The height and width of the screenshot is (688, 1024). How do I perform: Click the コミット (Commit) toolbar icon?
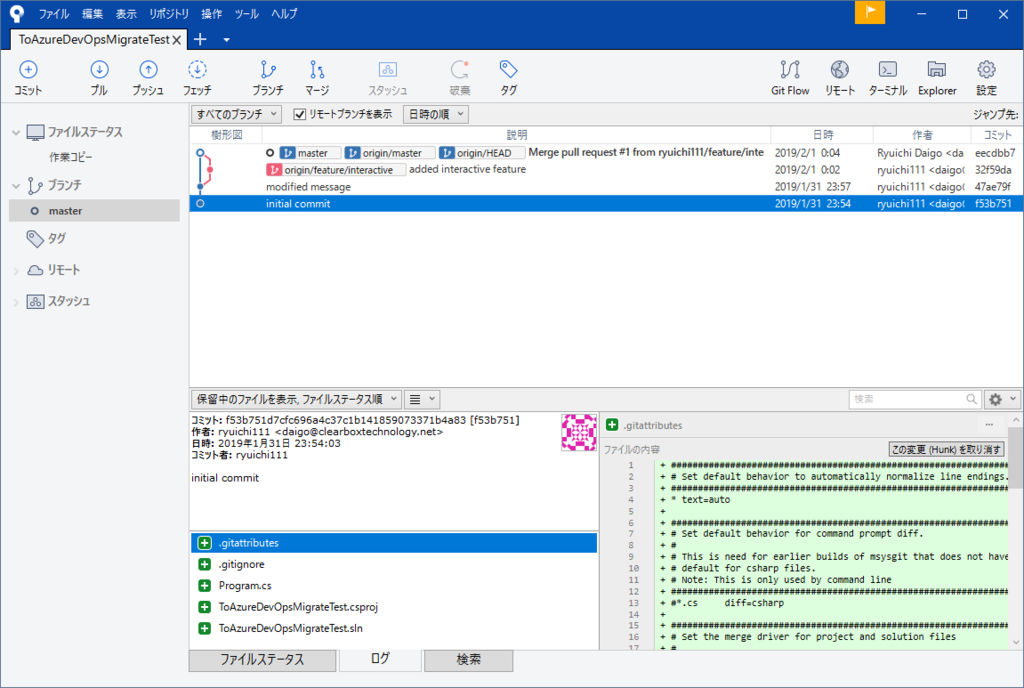(x=28, y=78)
